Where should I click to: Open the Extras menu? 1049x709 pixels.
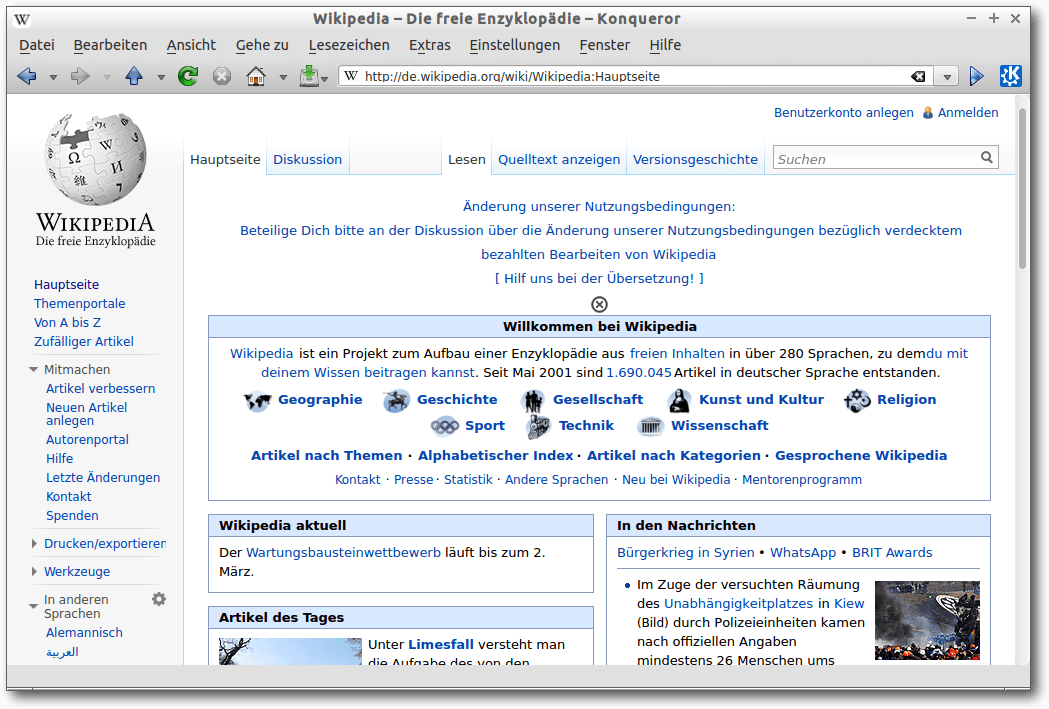[x=430, y=45]
